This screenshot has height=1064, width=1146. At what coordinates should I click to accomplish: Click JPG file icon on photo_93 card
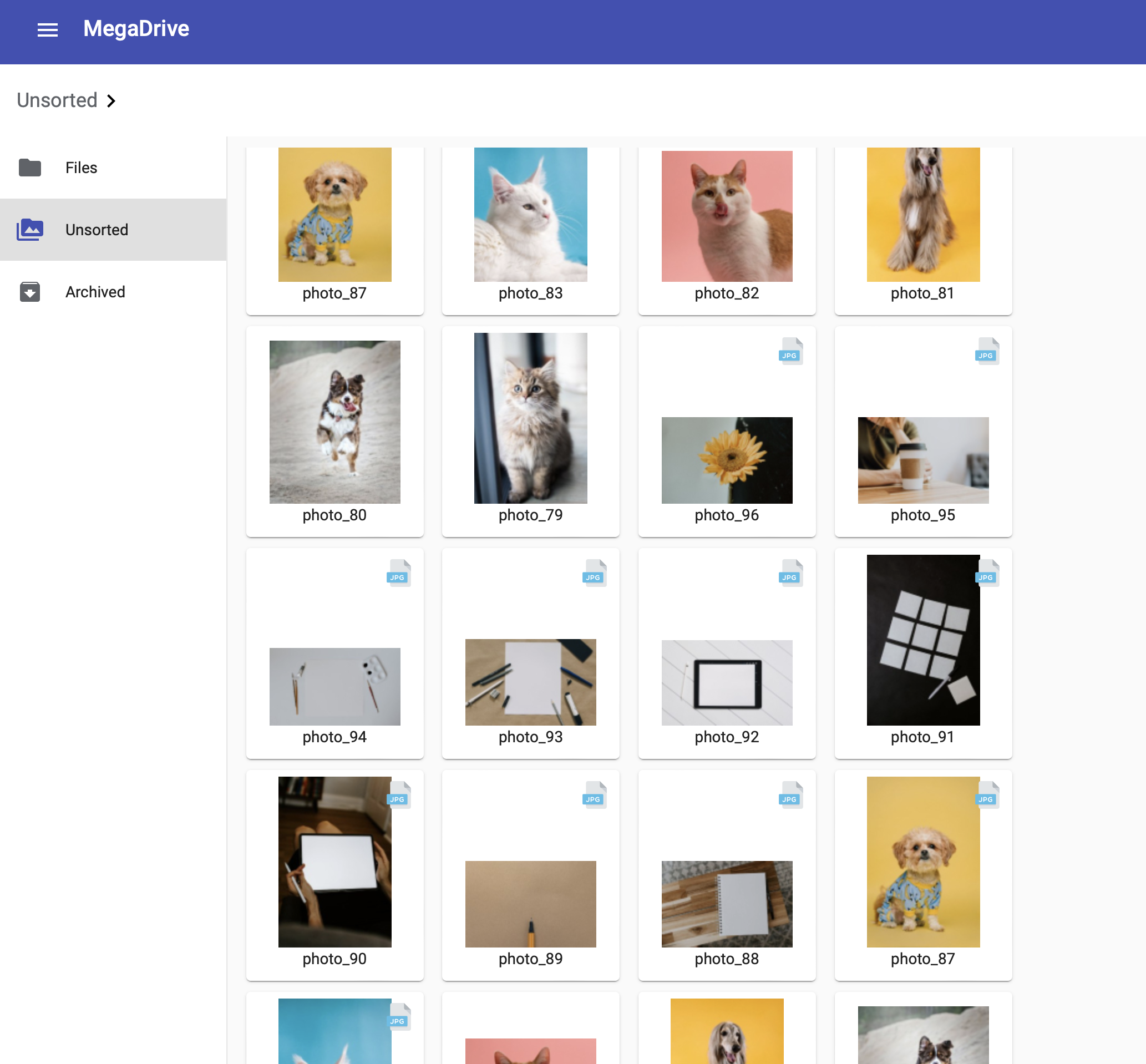tap(594, 573)
